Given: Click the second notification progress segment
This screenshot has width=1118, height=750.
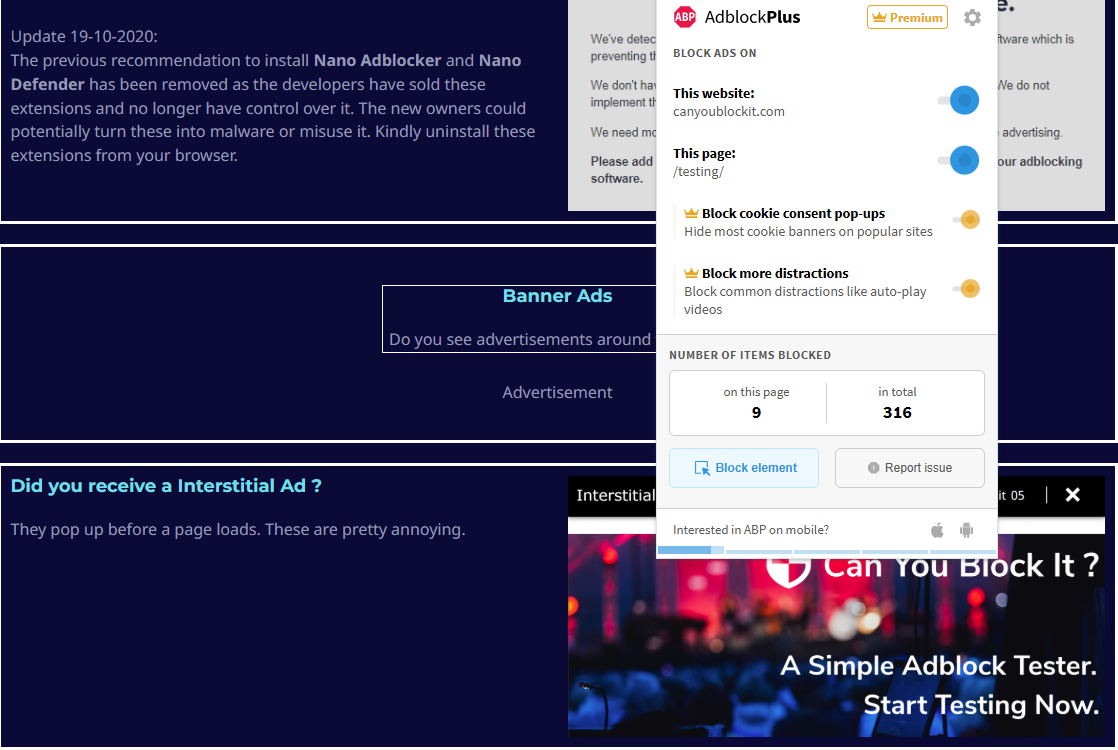Looking at the screenshot, I should coord(759,550).
